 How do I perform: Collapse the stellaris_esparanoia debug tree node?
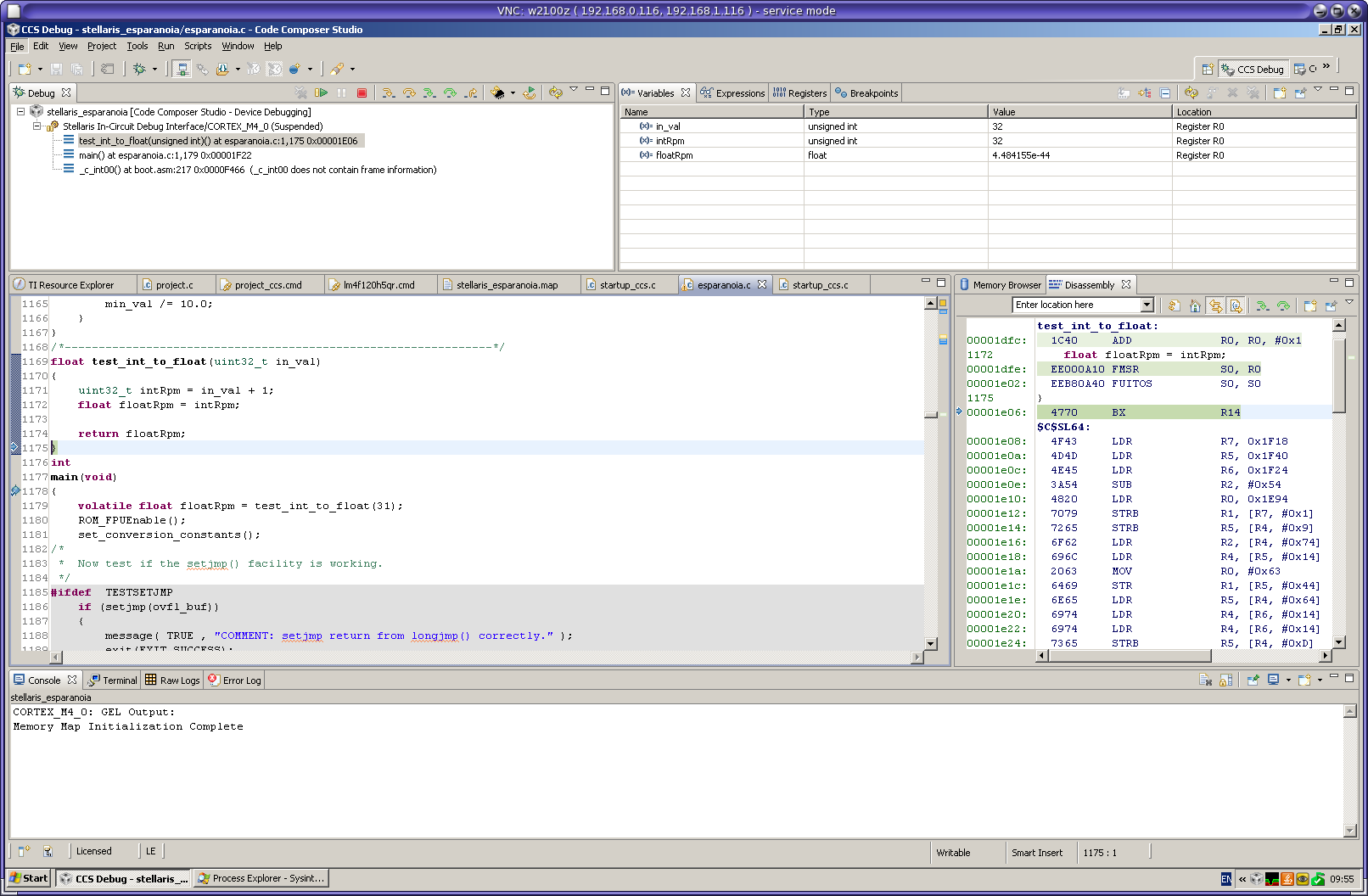coord(20,111)
